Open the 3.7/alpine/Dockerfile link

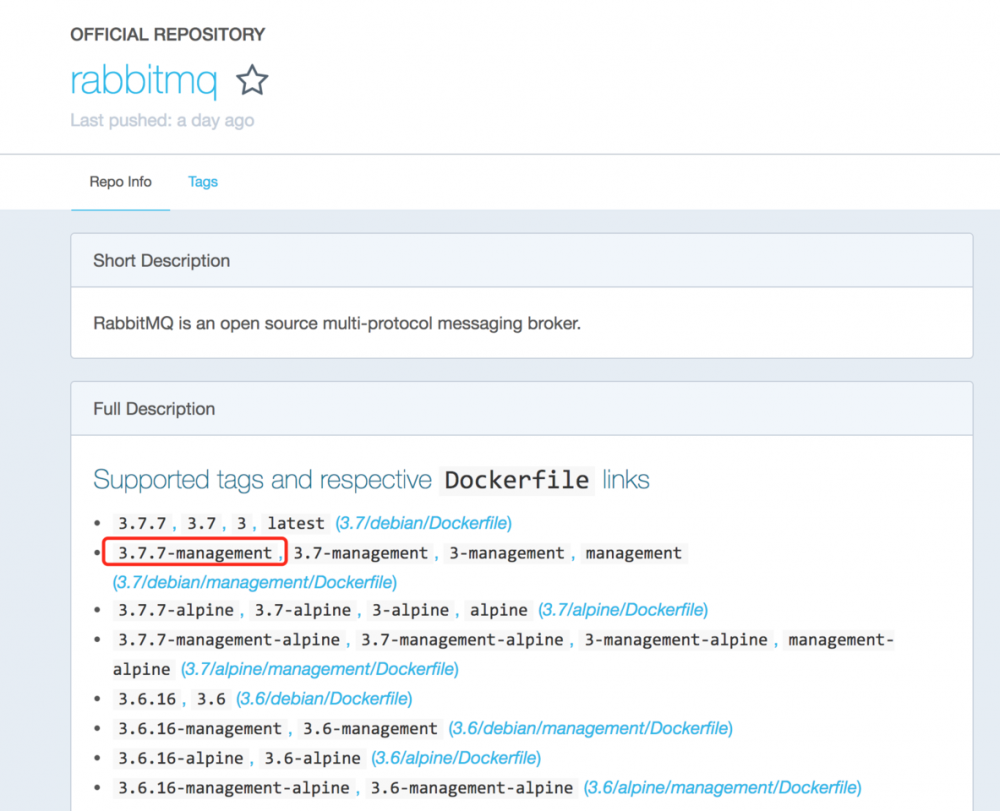point(623,610)
